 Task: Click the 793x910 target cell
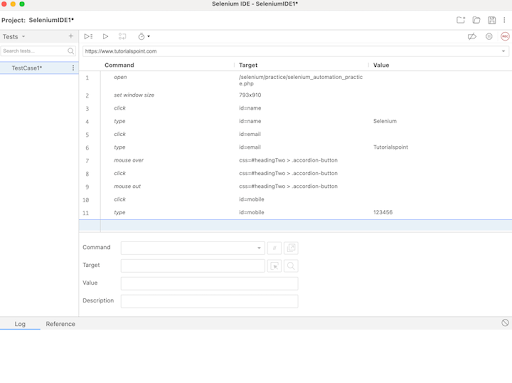click(250, 95)
